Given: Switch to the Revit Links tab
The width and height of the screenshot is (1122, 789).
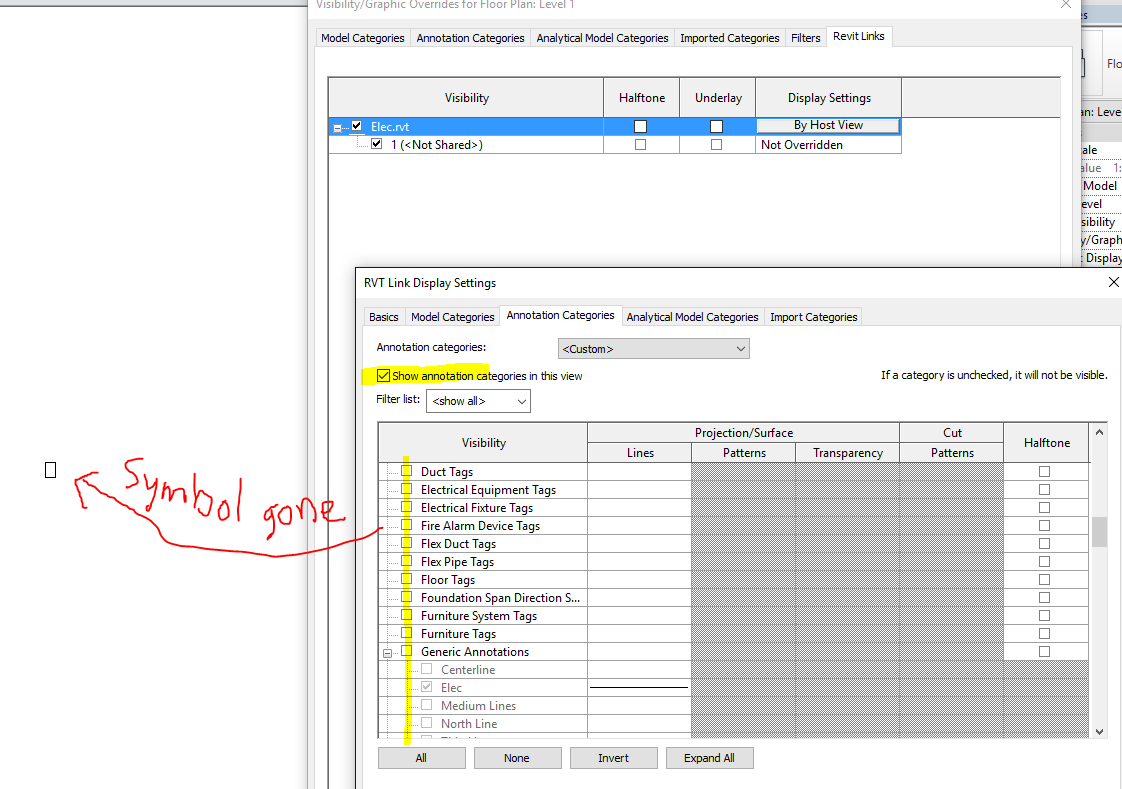Looking at the screenshot, I should tap(858, 36).
